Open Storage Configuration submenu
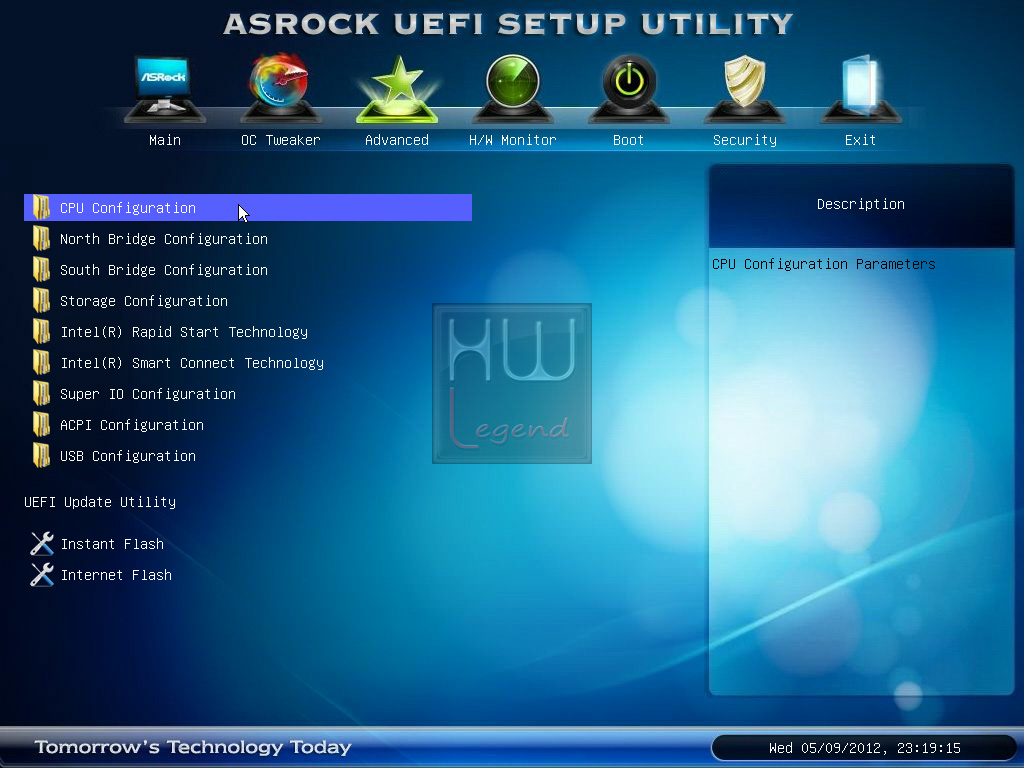The image size is (1024, 768). tap(144, 301)
